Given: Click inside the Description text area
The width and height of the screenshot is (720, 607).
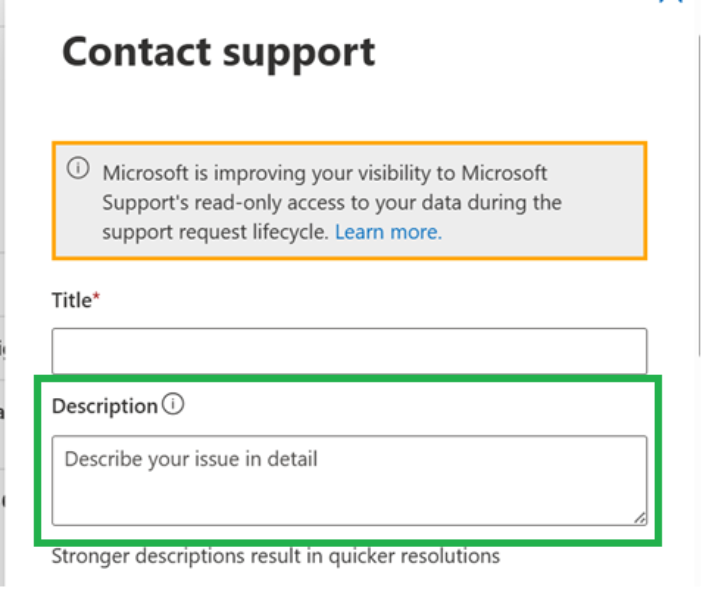Looking at the screenshot, I should click(x=349, y=480).
